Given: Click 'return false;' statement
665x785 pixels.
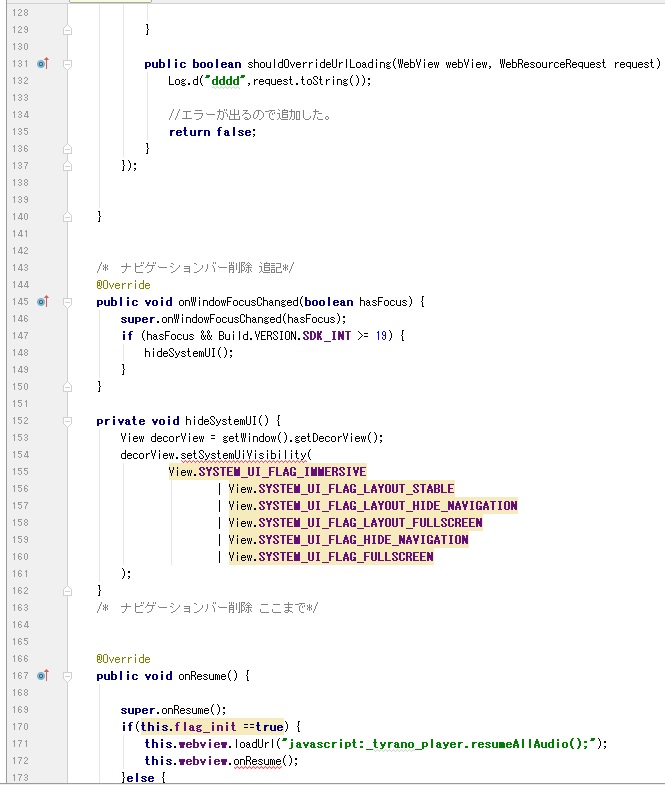Looking at the screenshot, I should [x=212, y=132].
